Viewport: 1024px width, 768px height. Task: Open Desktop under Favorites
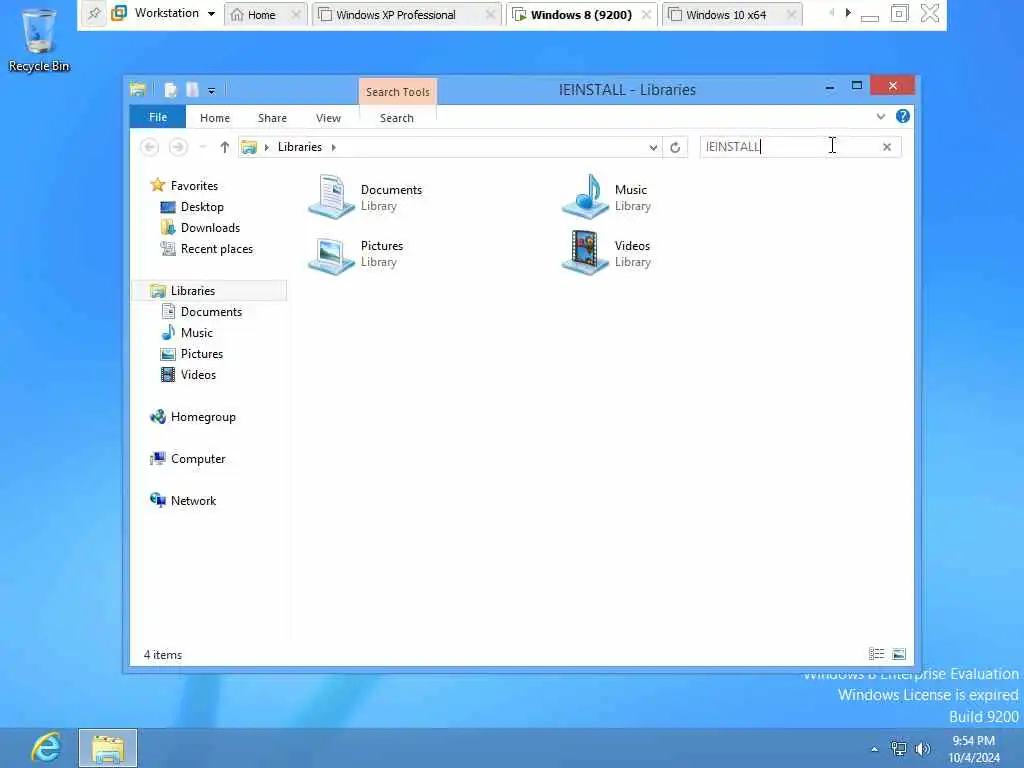[x=202, y=206]
